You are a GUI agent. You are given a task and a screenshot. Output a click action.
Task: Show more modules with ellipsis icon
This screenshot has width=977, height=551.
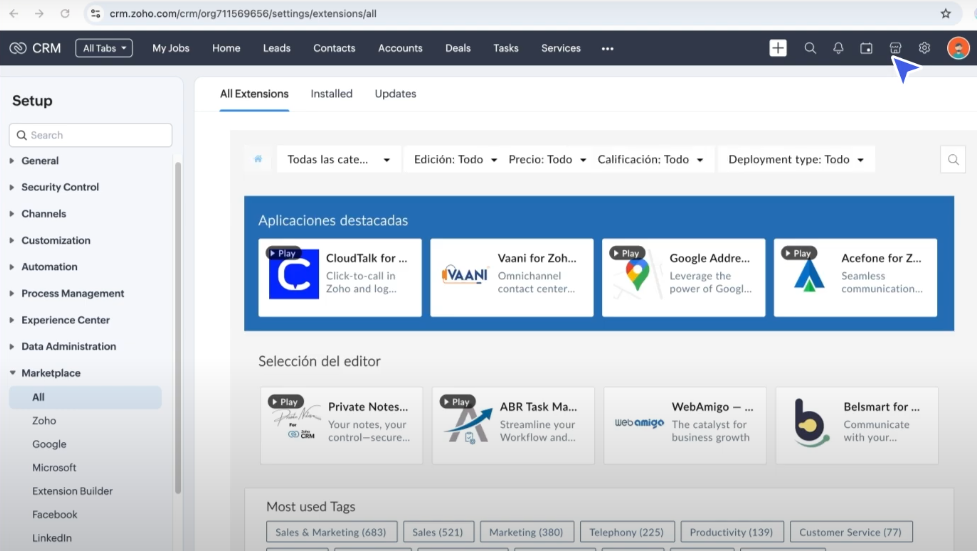[608, 49]
